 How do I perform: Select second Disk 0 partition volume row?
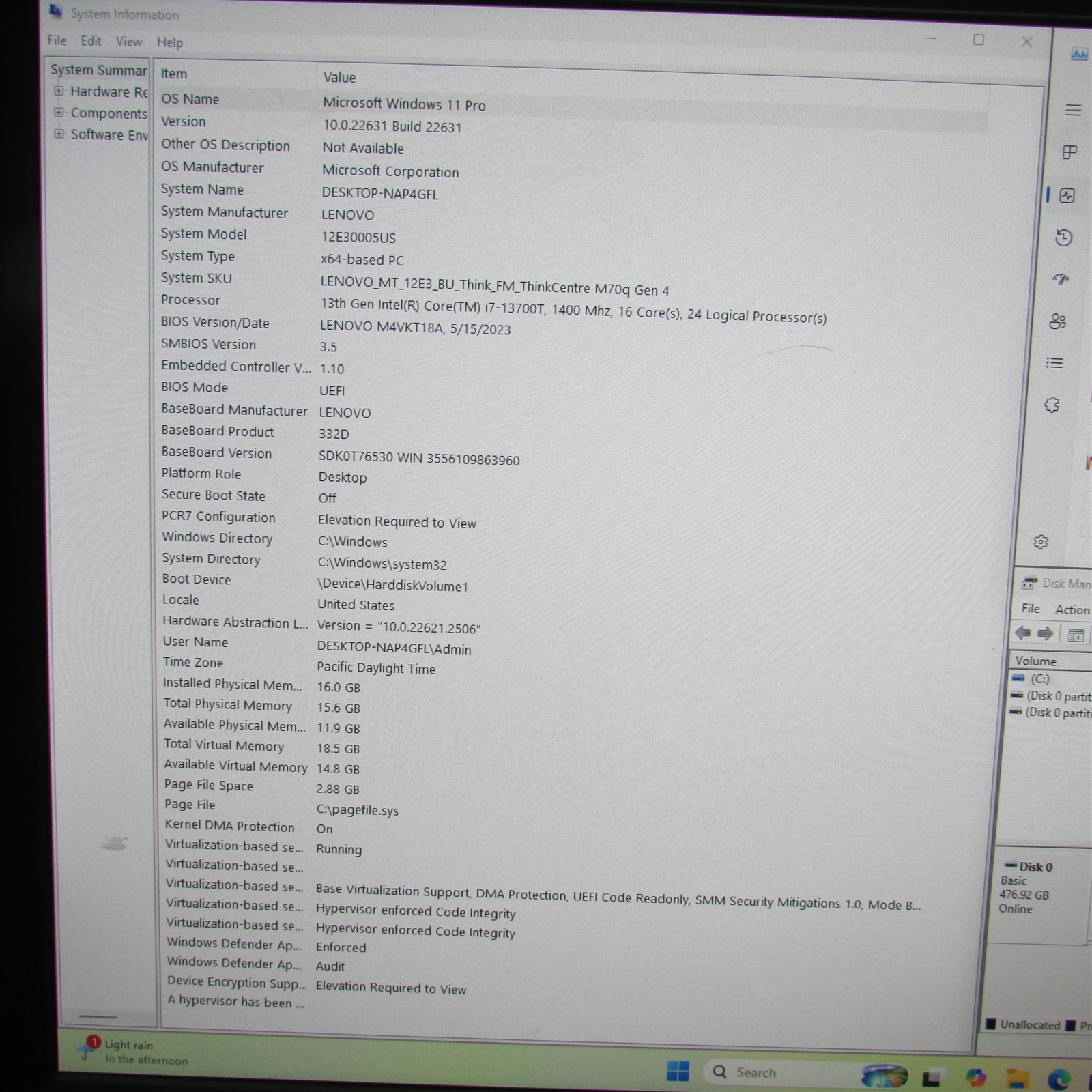coord(1051,713)
